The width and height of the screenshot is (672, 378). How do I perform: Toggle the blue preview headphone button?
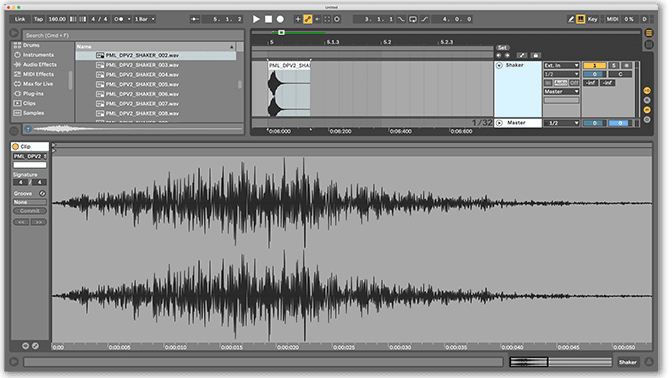[x=28, y=129]
